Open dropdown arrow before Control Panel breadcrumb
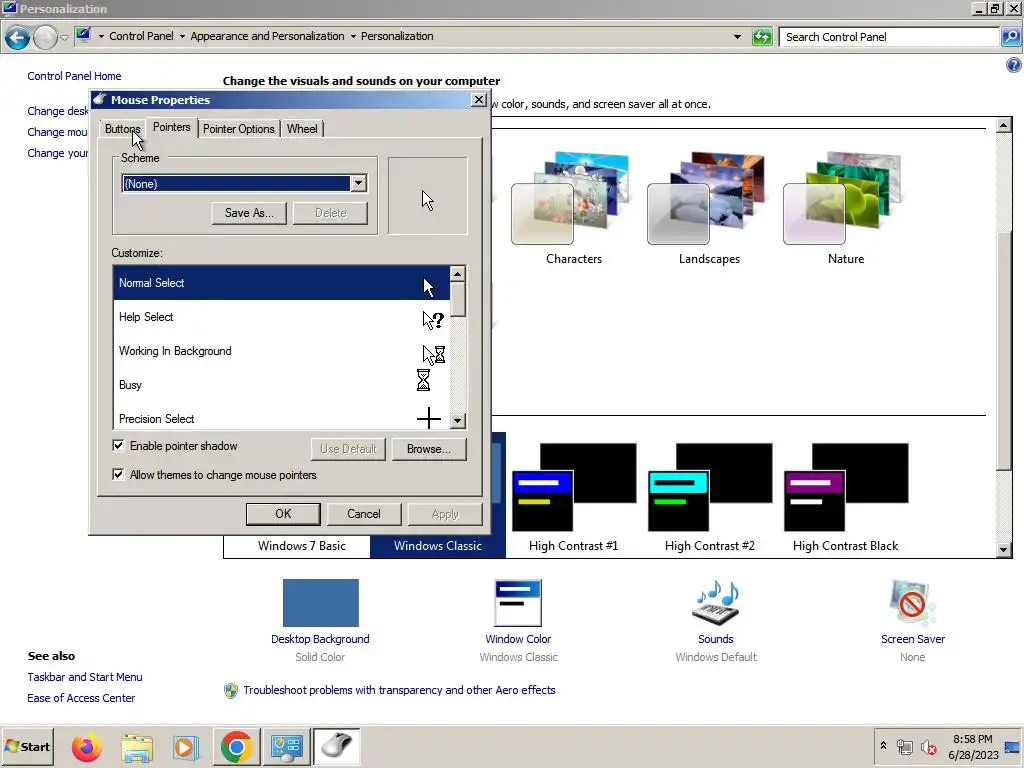Image resolution: width=1024 pixels, height=768 pixels. pyautogui.click(x=101, y=37)
